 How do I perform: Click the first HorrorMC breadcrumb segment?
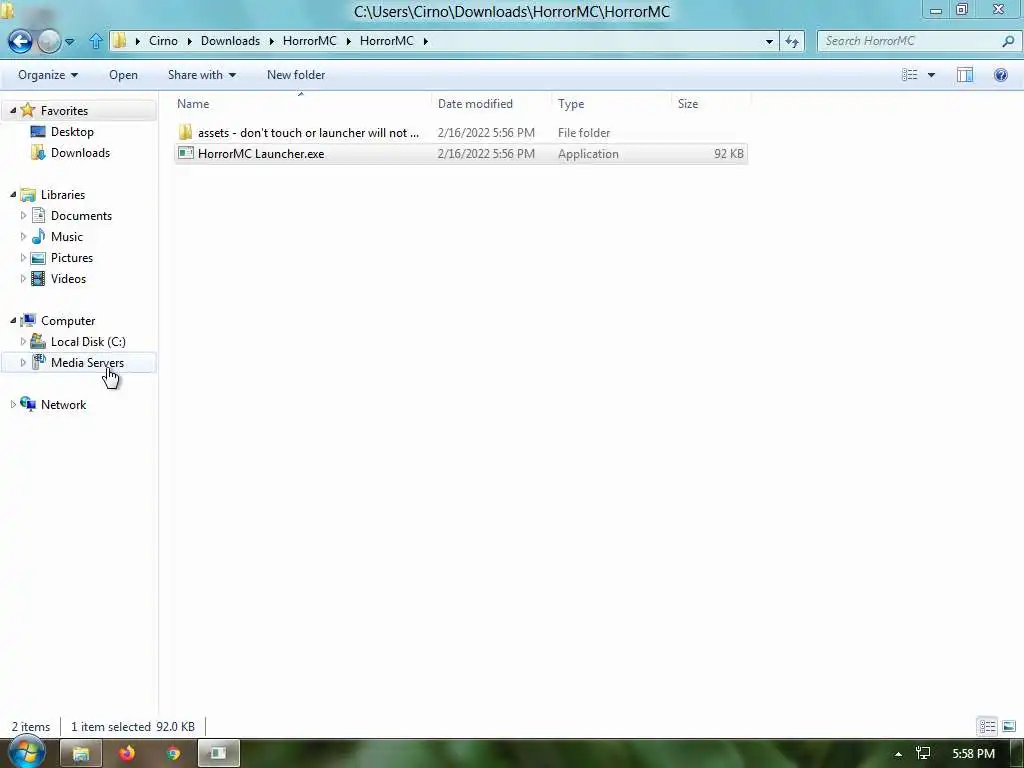click(x=310, y=40)
